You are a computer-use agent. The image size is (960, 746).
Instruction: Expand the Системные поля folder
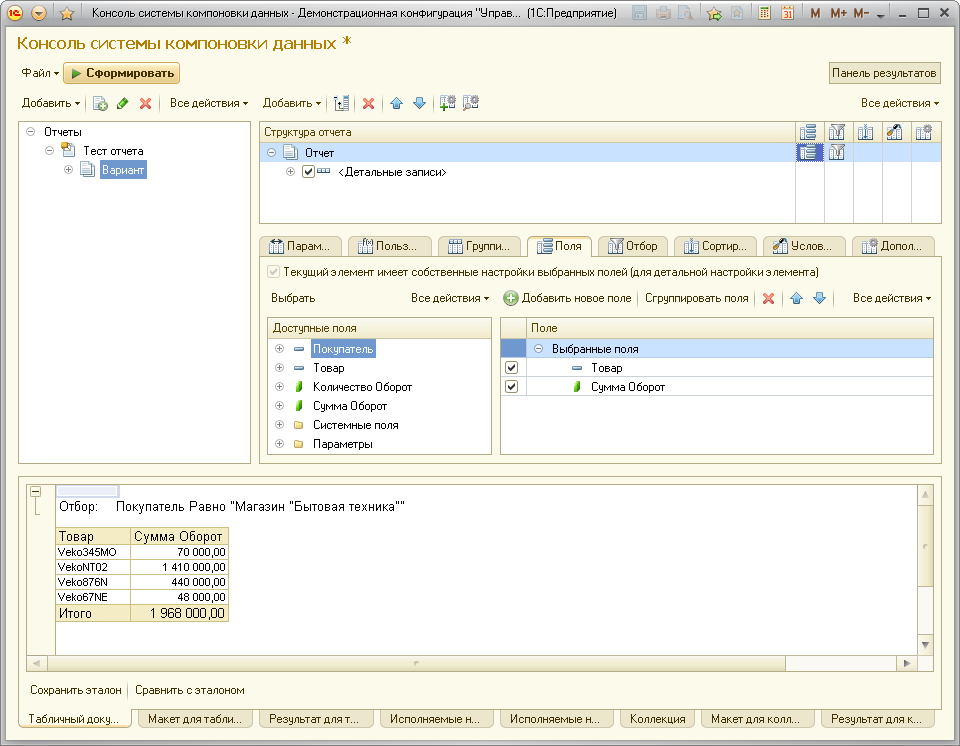tap(279, 425)
